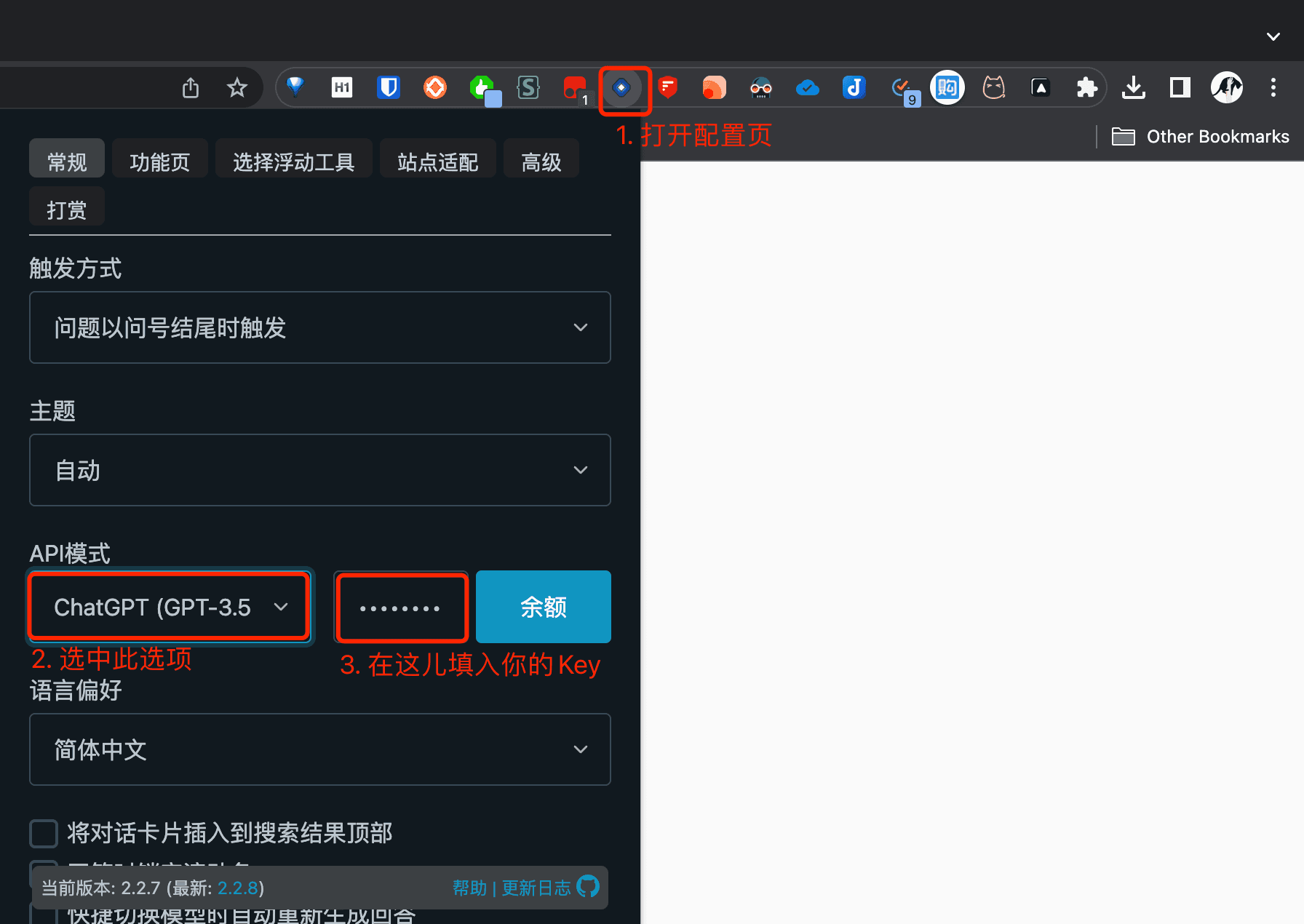Open the ChatGPTBox blue diamond extension
Viewport: 1304px width, 924px height.
pos(621,88)
